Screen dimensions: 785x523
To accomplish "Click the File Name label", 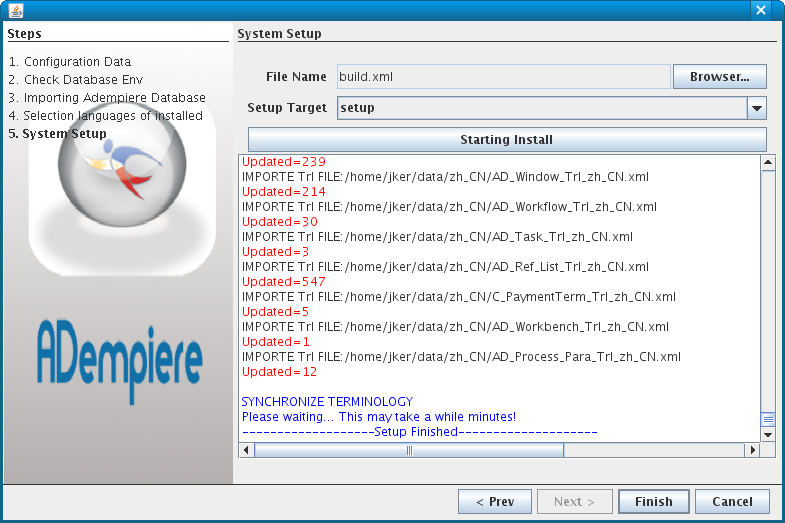I will [296, 77].
